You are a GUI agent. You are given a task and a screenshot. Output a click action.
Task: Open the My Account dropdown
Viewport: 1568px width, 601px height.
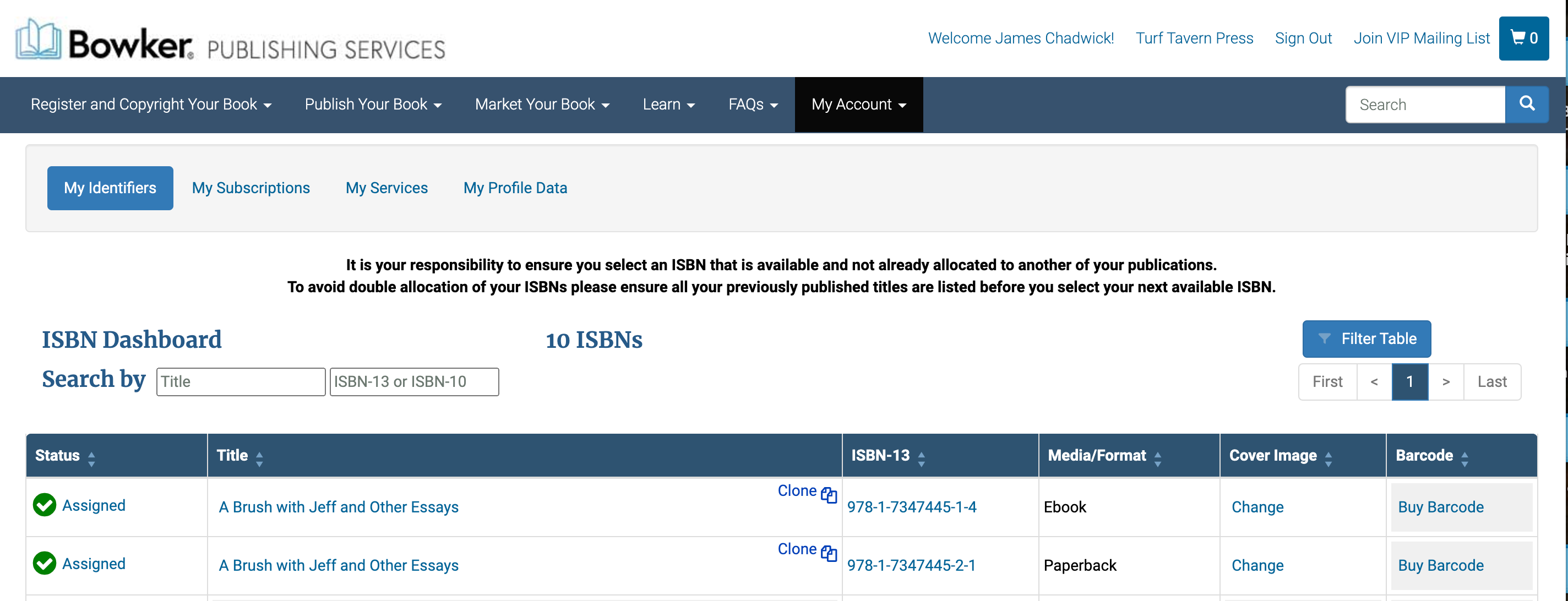[858, 105]
